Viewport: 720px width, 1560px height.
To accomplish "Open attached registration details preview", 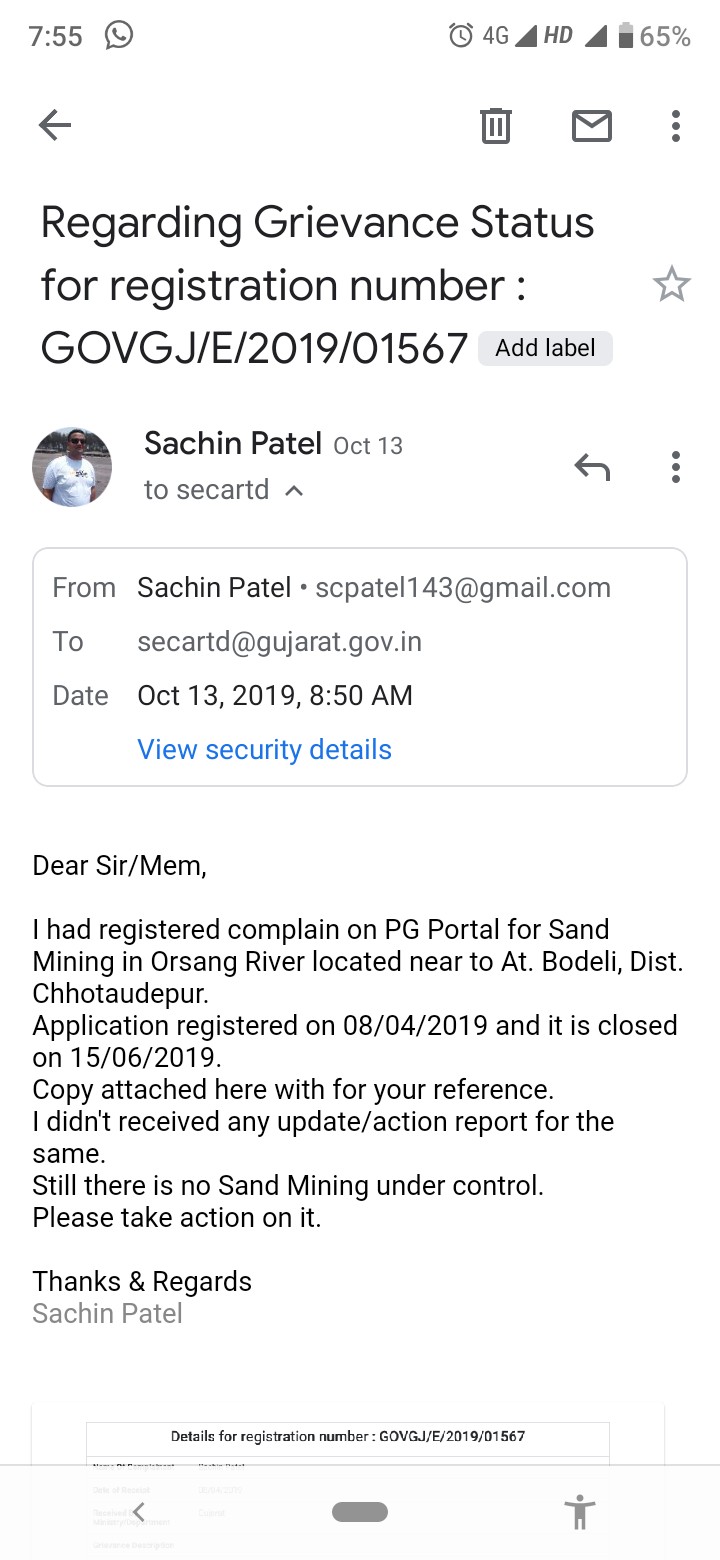I will [x=348, y=1482].
